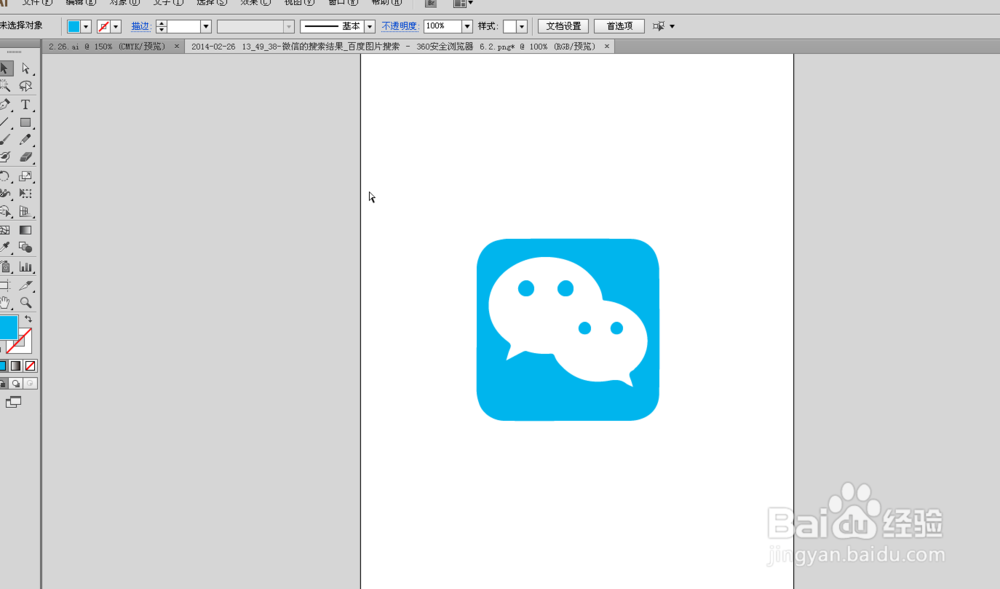Close the 2.26.ai document tab
This screenshot has width=1000, height=589.
[177, 47]
